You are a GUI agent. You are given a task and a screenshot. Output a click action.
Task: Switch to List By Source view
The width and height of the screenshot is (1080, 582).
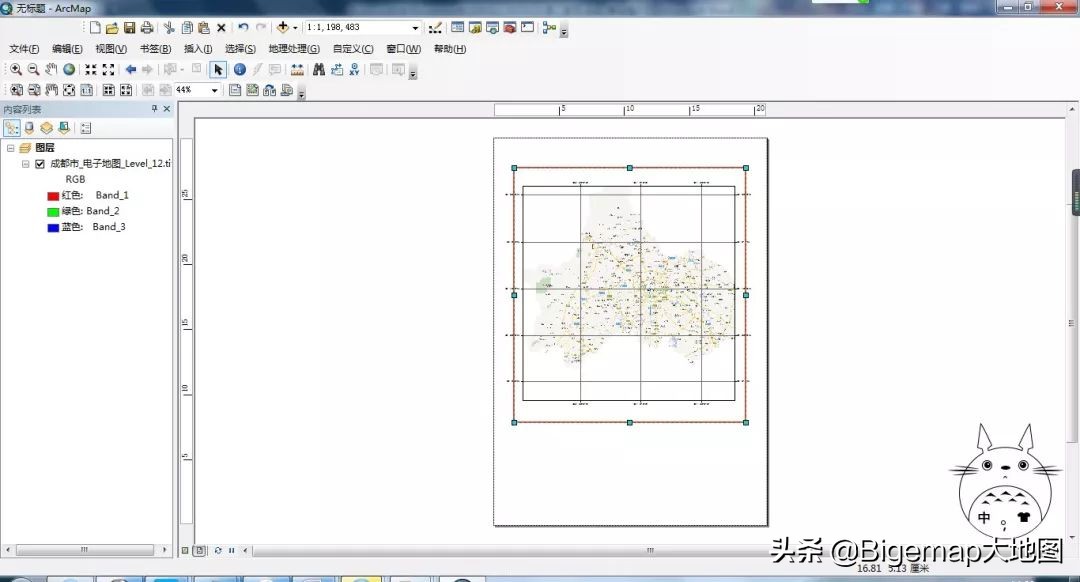click(x=29, y=128)
